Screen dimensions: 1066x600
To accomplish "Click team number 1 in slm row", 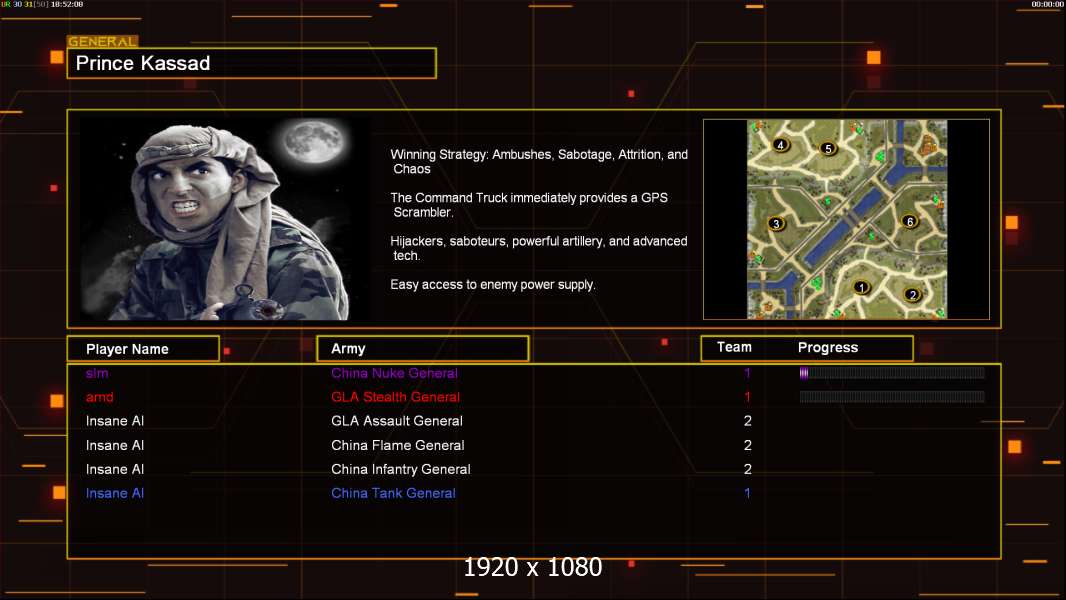I will pos(747,373).
